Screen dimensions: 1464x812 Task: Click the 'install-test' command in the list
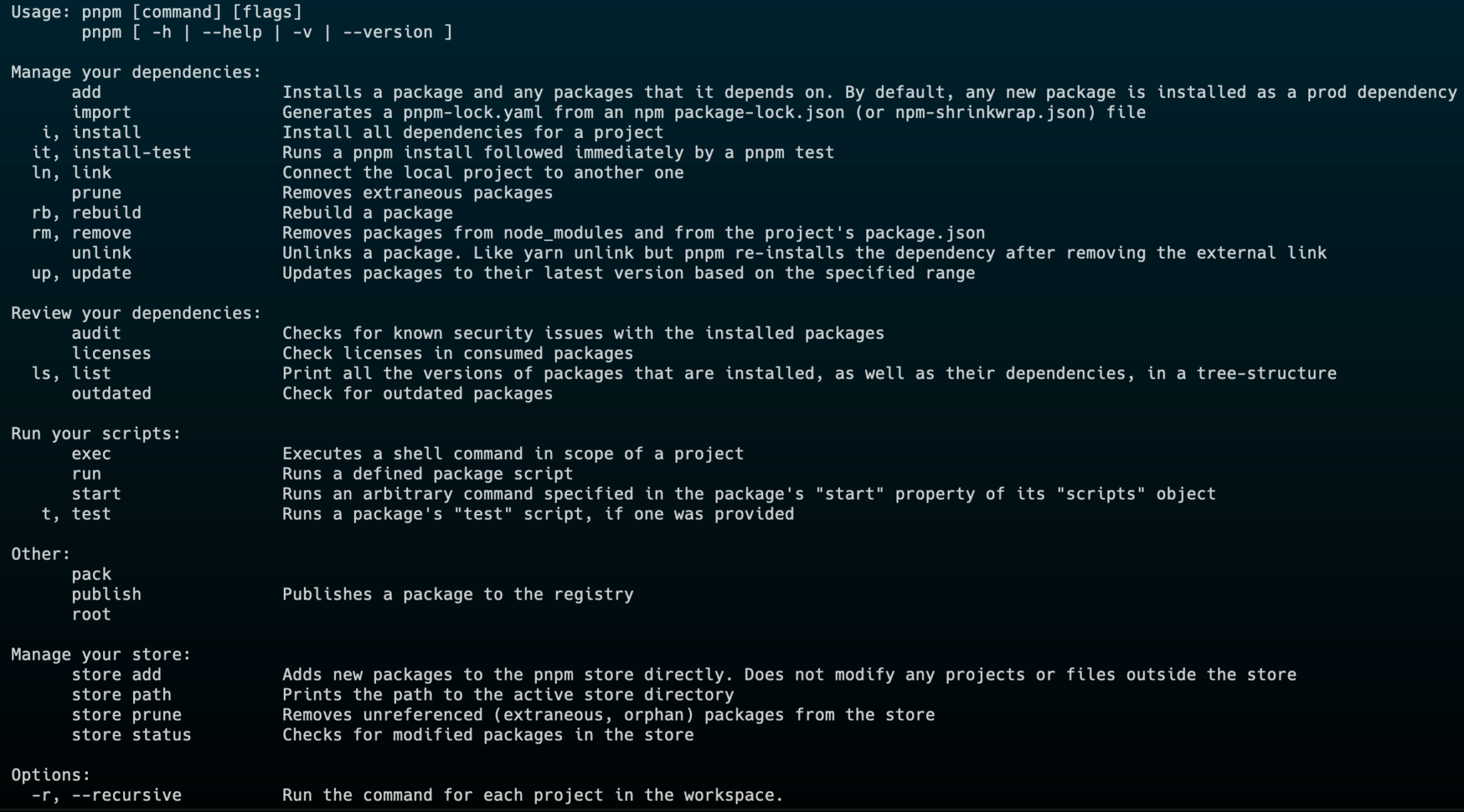[132, 152]
